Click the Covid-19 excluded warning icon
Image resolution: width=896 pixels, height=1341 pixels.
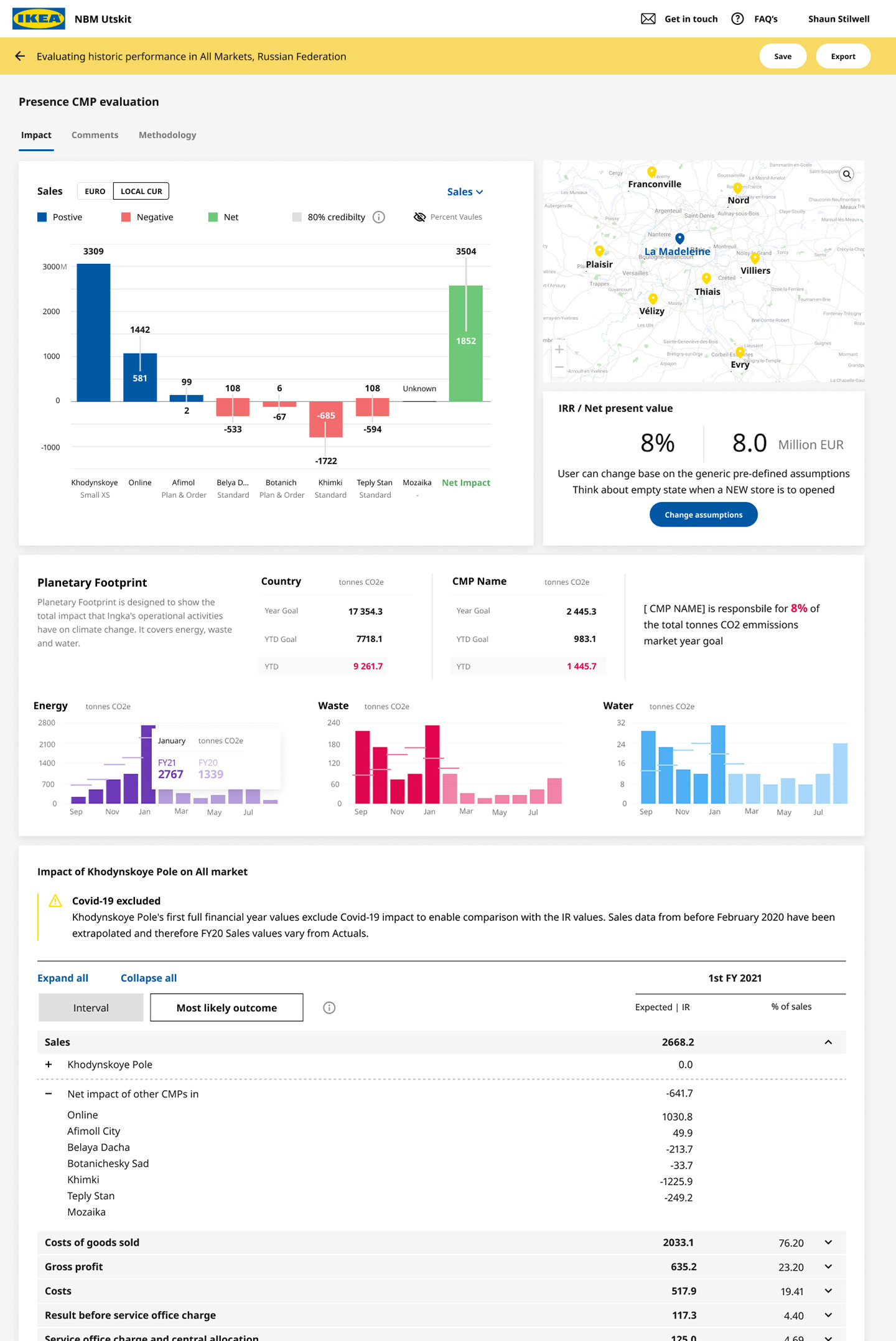(55, 900)
